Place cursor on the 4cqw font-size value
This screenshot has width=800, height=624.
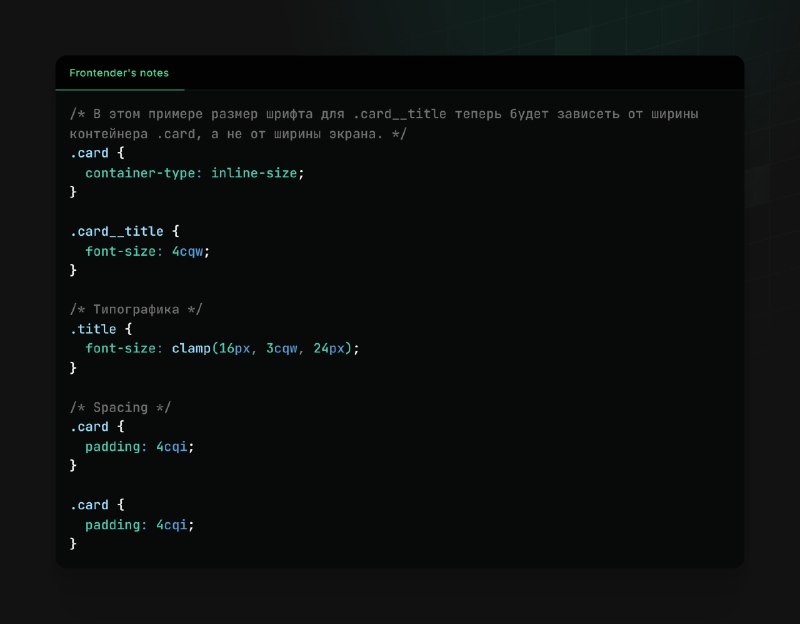tap(190, 251)
